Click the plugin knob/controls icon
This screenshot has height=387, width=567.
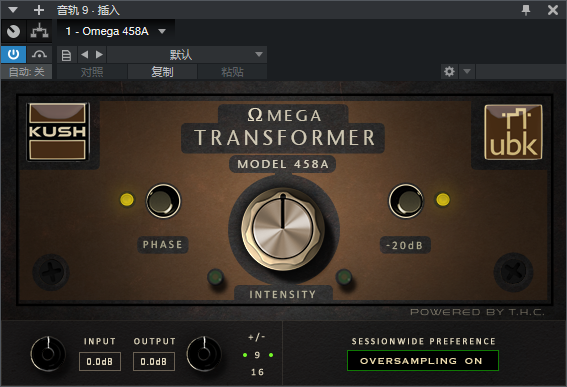(13, 32)
